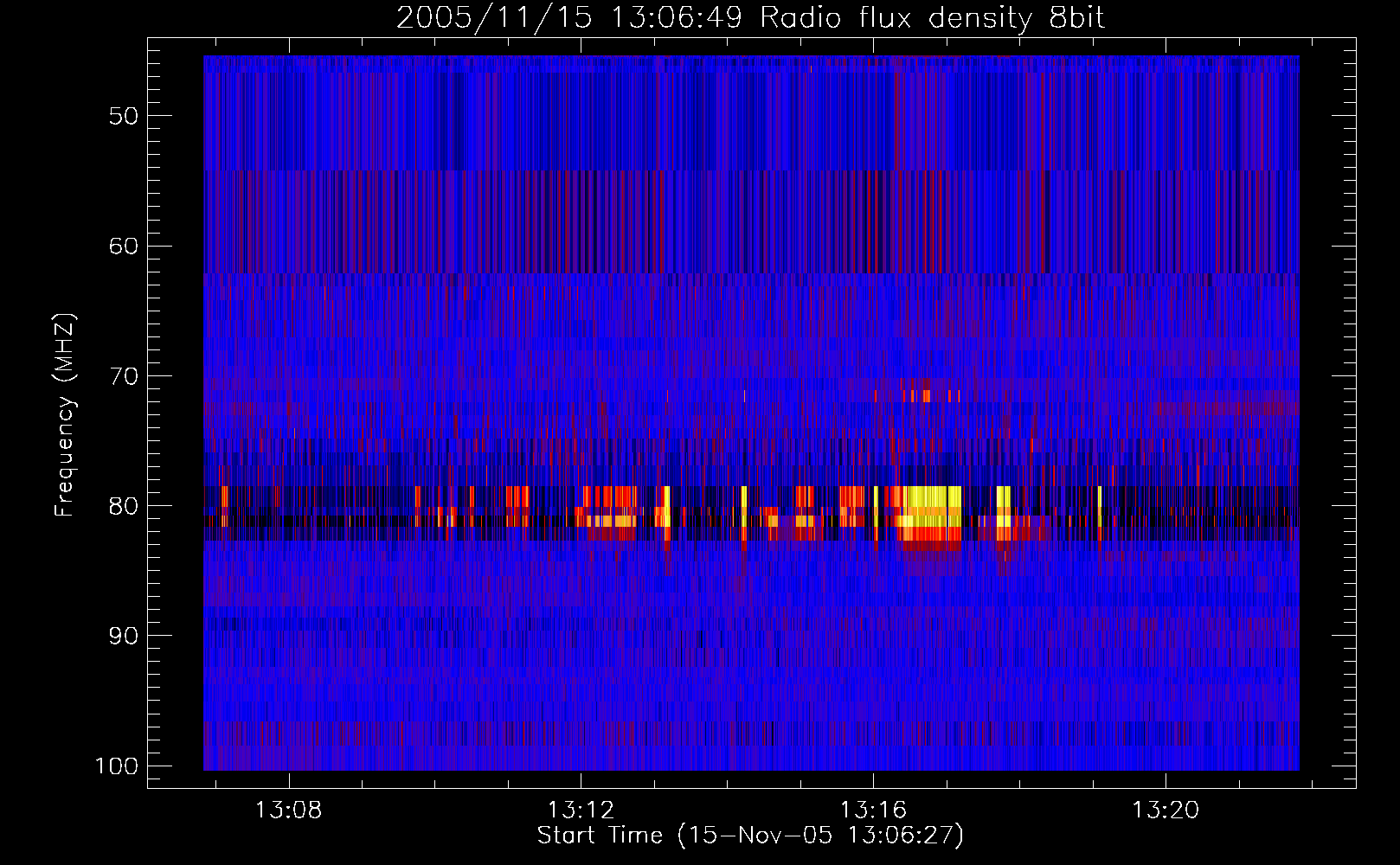Click the 70 frequency tick label

[124, 376]
